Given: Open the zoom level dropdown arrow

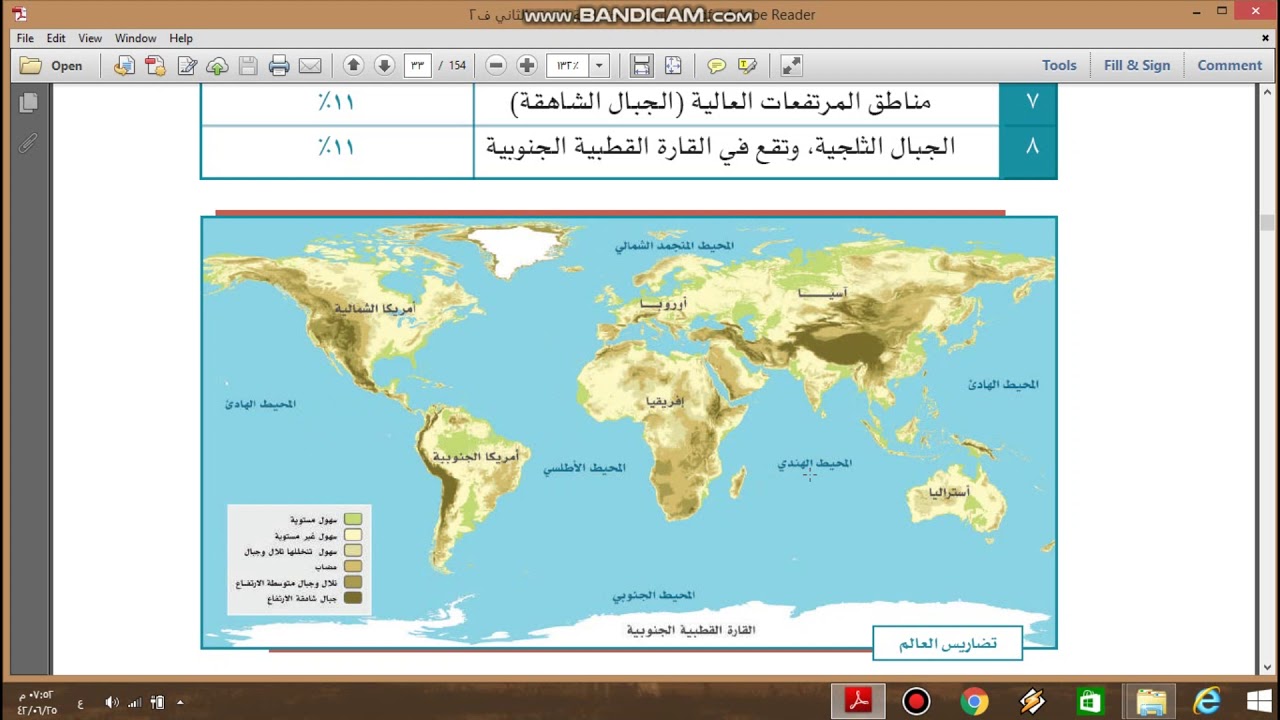Looking at the screenshot, I should 599,66.
